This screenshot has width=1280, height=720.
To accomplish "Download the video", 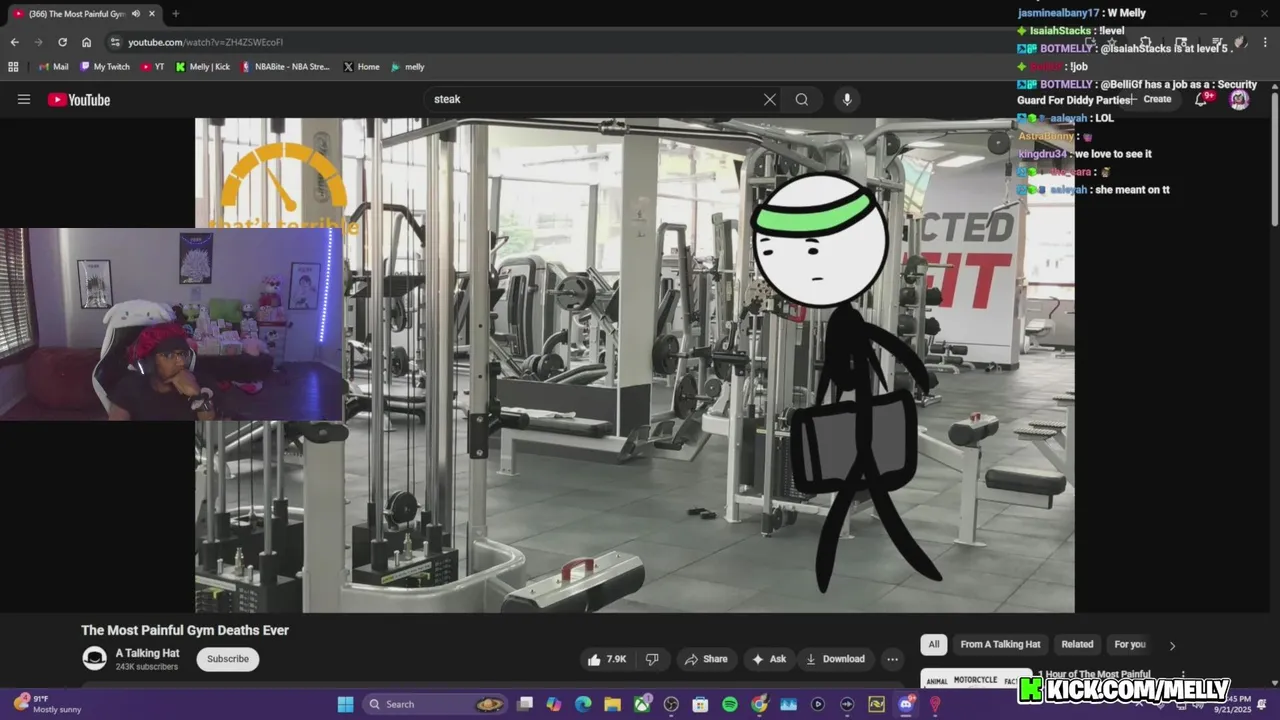I will [x=835, y=659].
